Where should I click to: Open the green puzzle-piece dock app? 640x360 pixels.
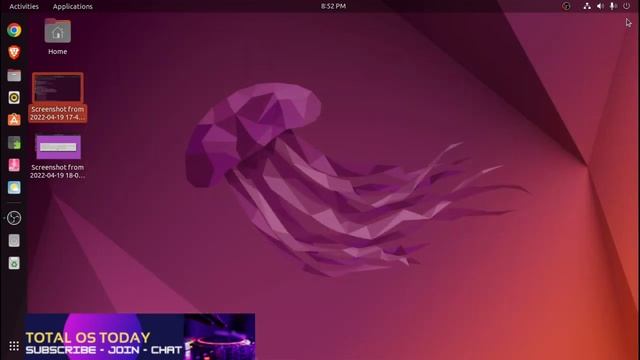[x=14, y=143]
